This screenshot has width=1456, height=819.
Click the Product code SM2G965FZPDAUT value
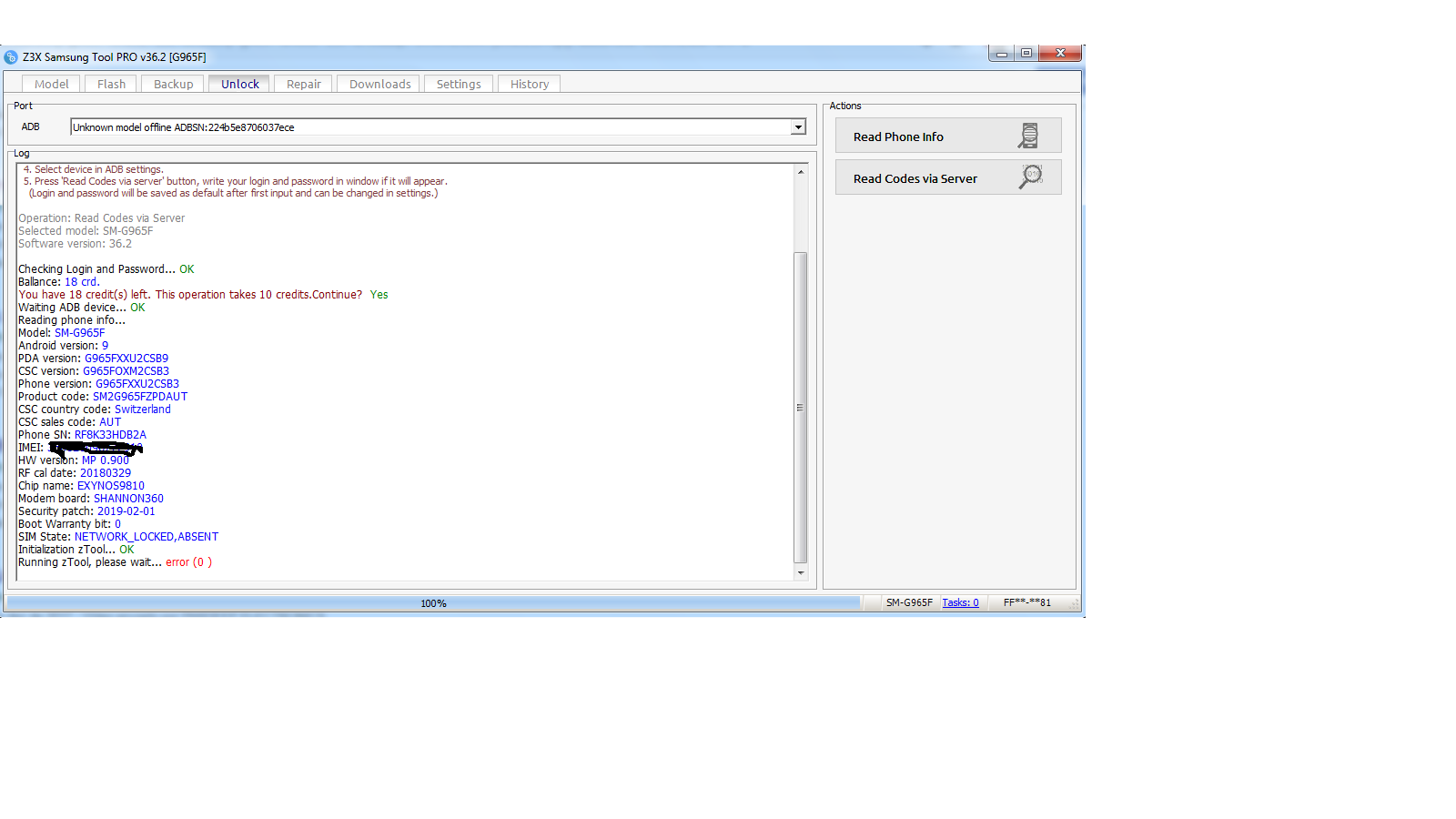click(140, 397)
